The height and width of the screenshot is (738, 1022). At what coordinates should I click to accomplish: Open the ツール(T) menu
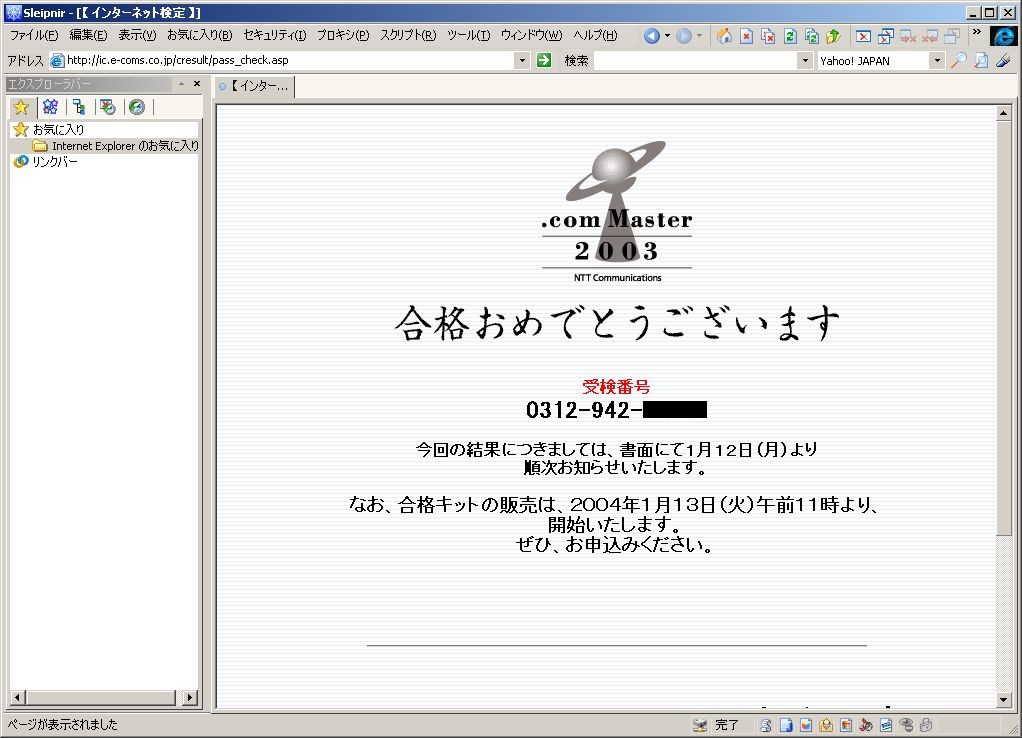point(469,35)
